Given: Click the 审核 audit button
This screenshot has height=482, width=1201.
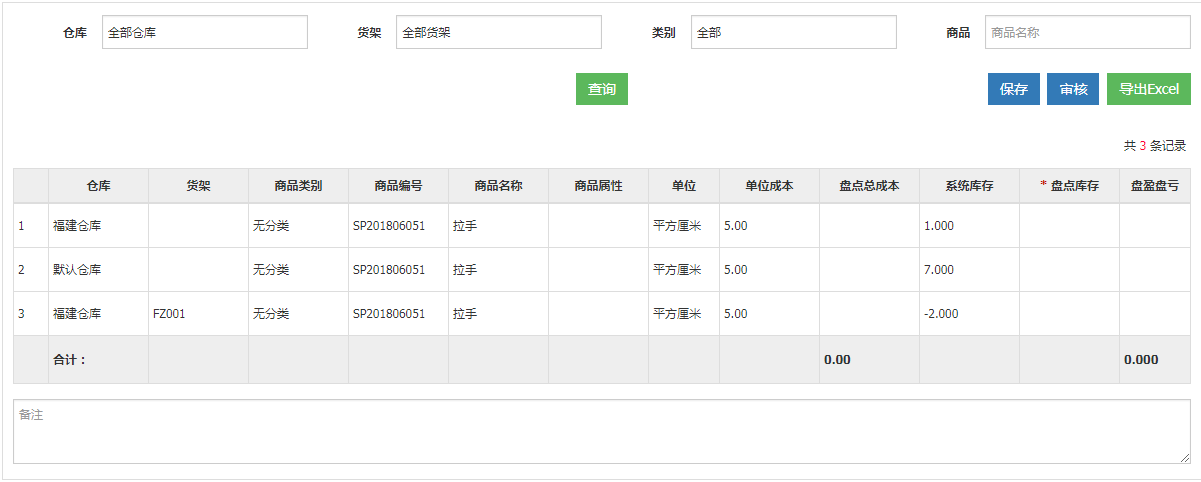Looking at the screenshot, I should tap(1073, 89).
